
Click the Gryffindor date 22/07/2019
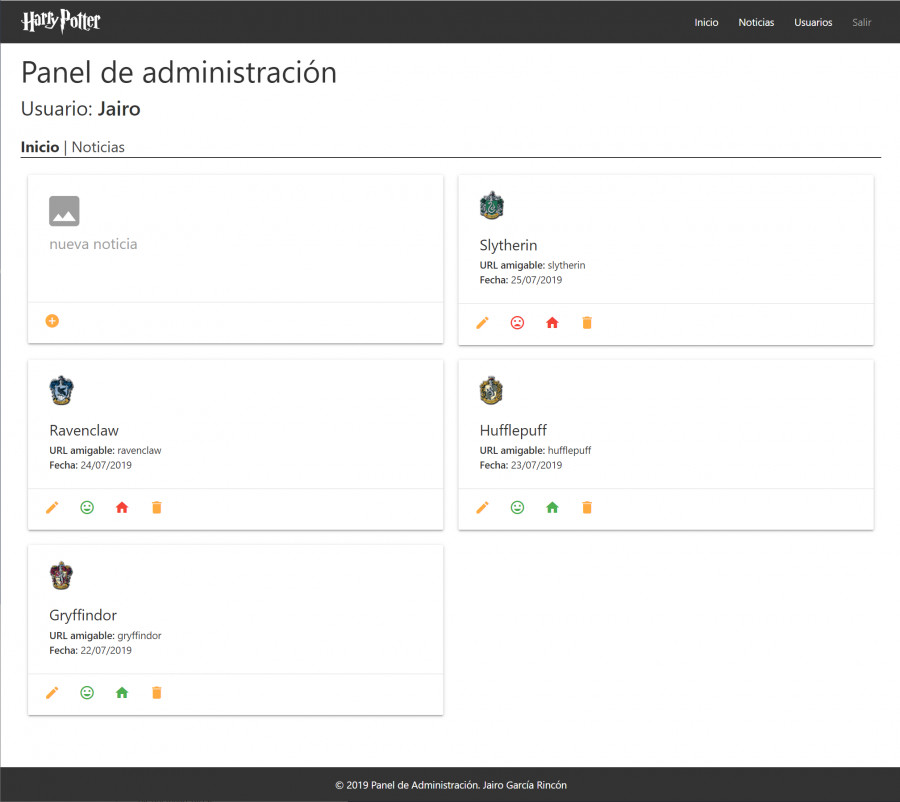pyautogui.click(x=106, y=650)
